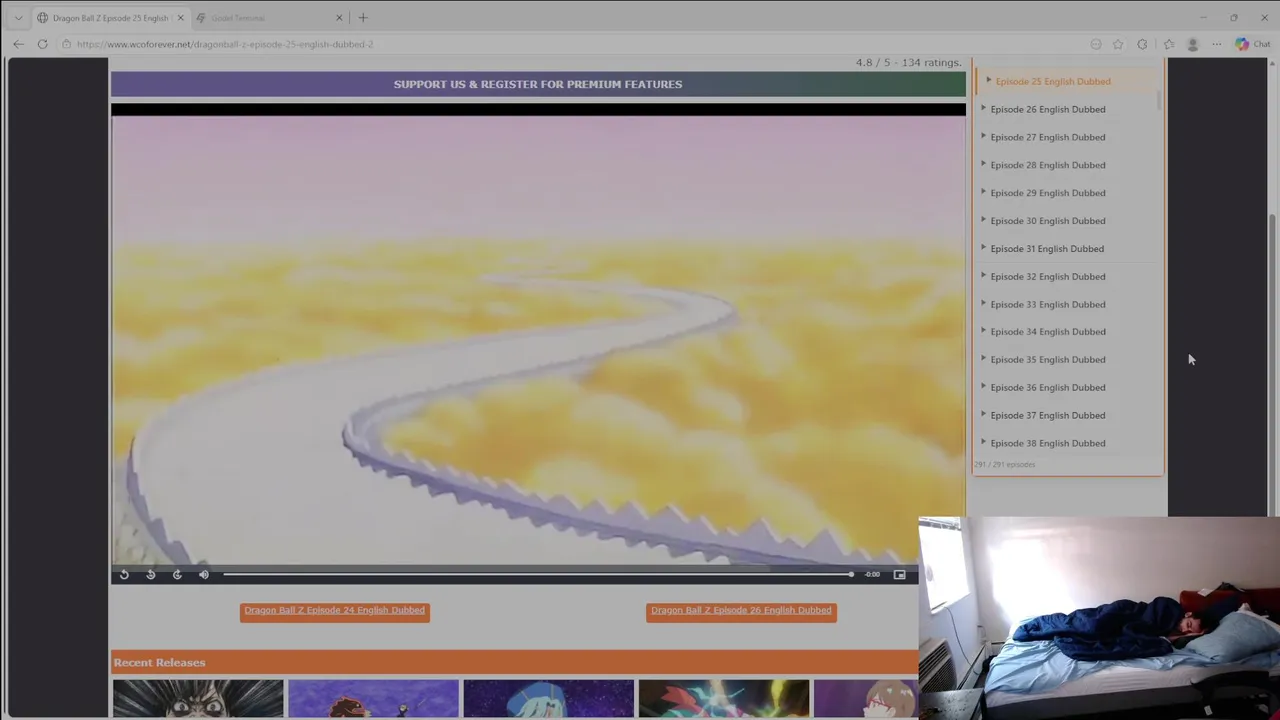Open a new browser tab

[x=363, y=17]
